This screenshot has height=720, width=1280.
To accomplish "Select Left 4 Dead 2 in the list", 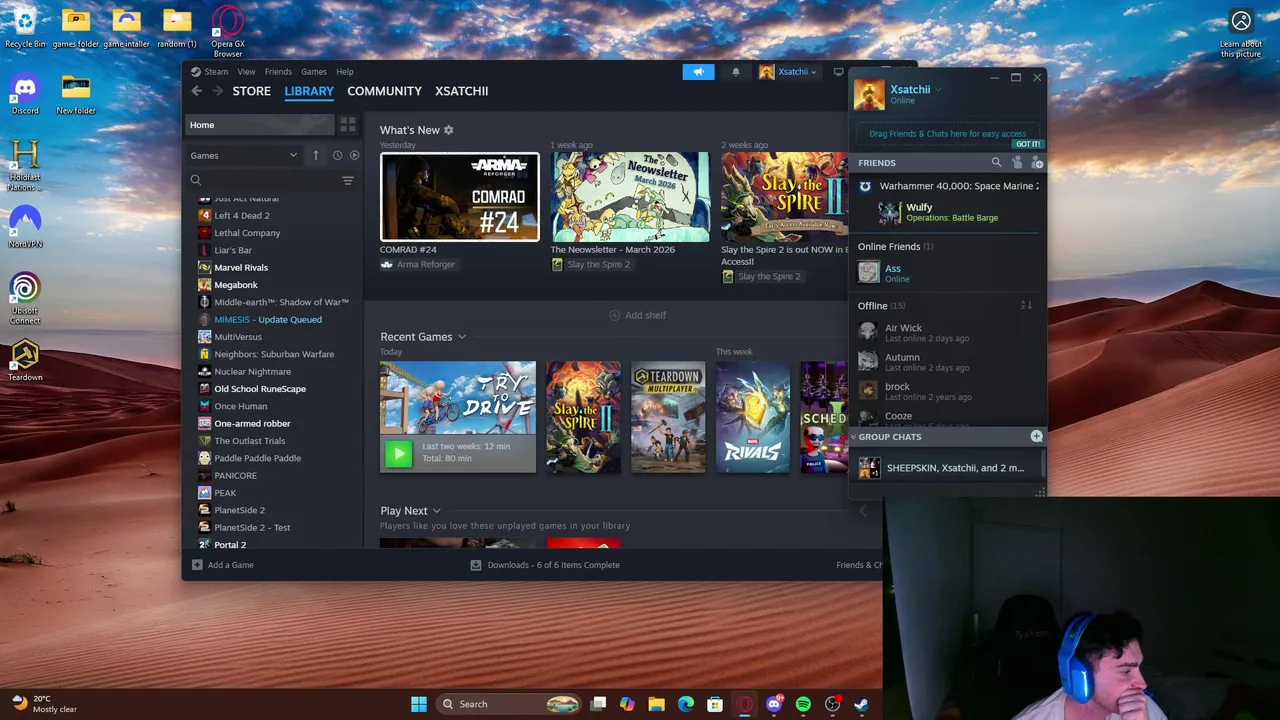I will pos(242,216).
